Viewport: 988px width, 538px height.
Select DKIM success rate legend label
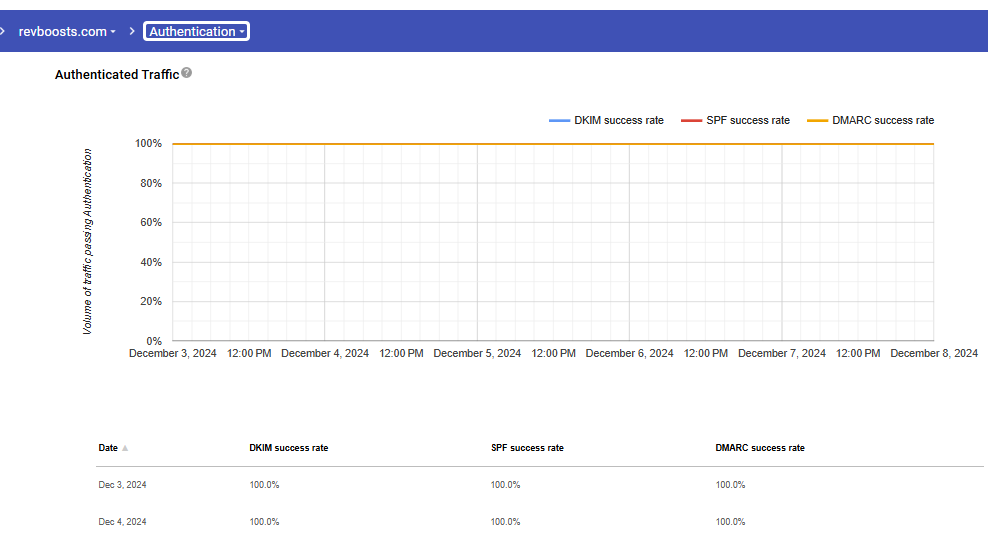pos(618,121)
